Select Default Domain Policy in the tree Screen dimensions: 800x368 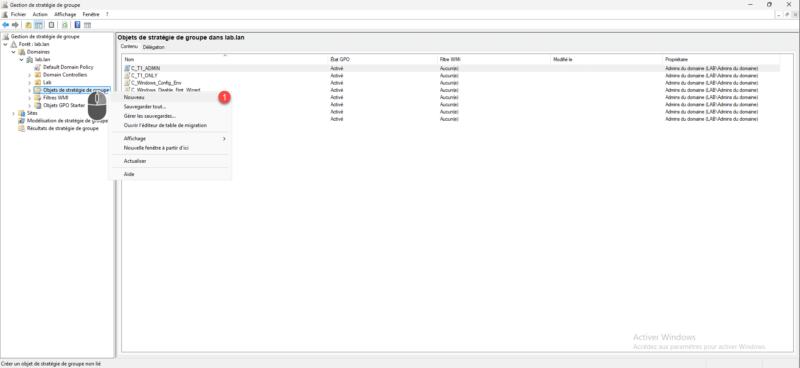click(x=68, y=67)
